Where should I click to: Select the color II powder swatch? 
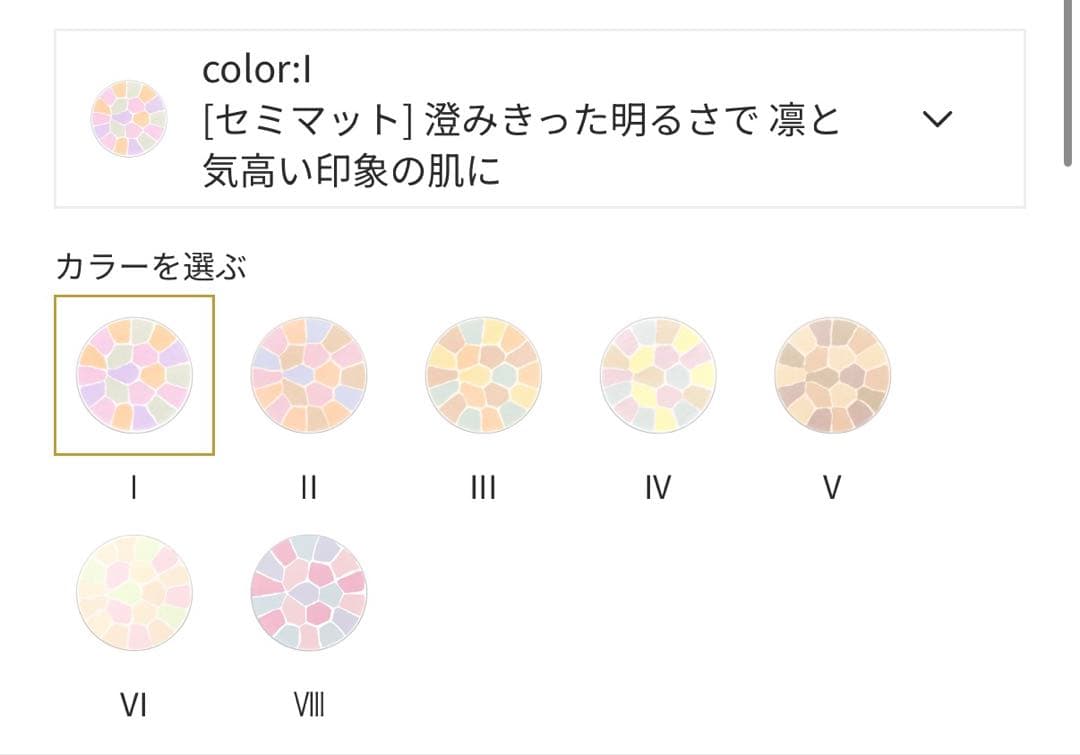click(x=309, y=374)
